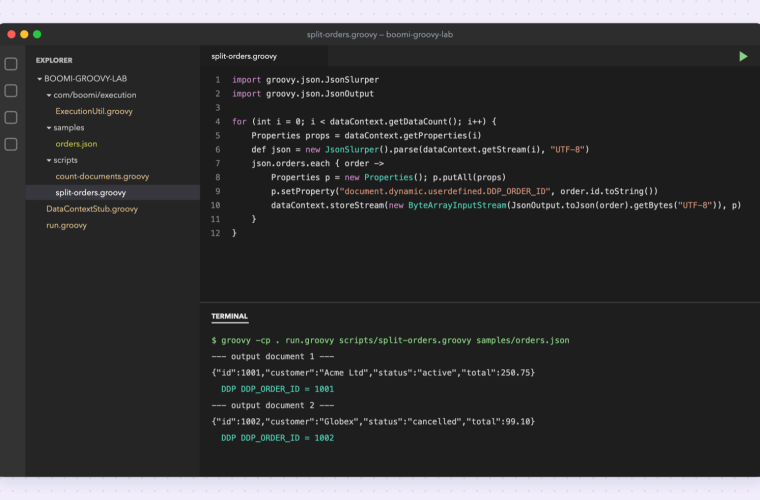Click 'Properties props = dataContext.getProperties(i)' line
Screen dimensions: 760x500
[x=366, y=136]
